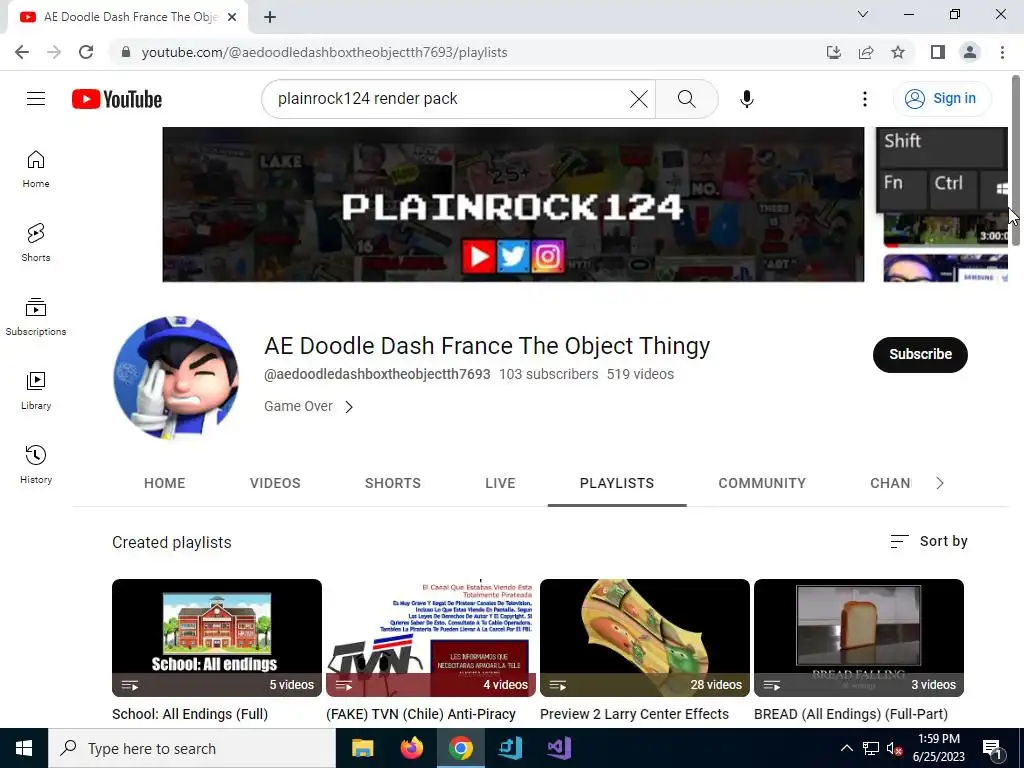Click the Twitter icon on channel banner
This screenshot has width=1024, height=768.
tap(513, 257)
